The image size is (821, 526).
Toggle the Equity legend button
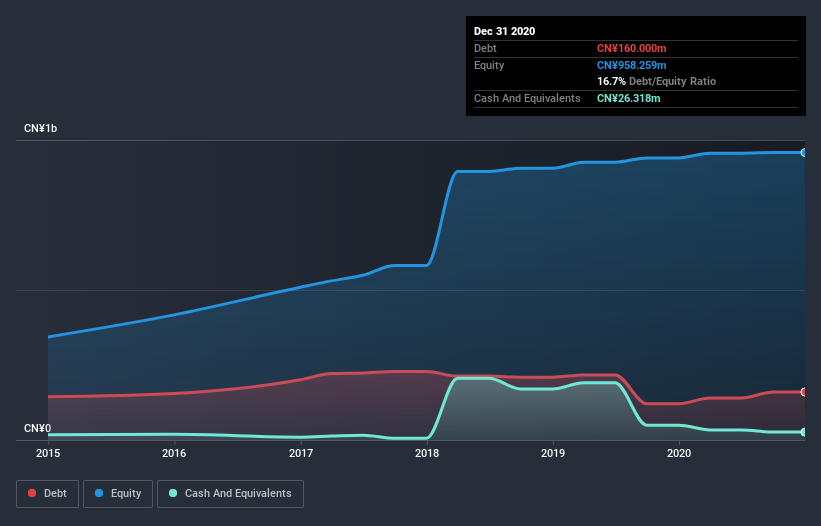(x=118, y=494)
